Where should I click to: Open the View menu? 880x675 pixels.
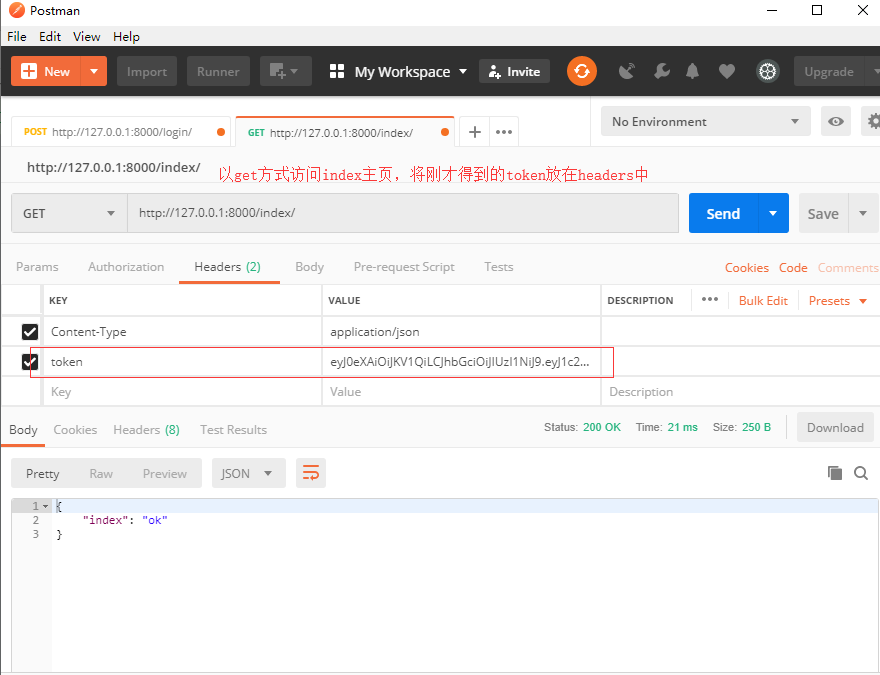coord(86,36)
